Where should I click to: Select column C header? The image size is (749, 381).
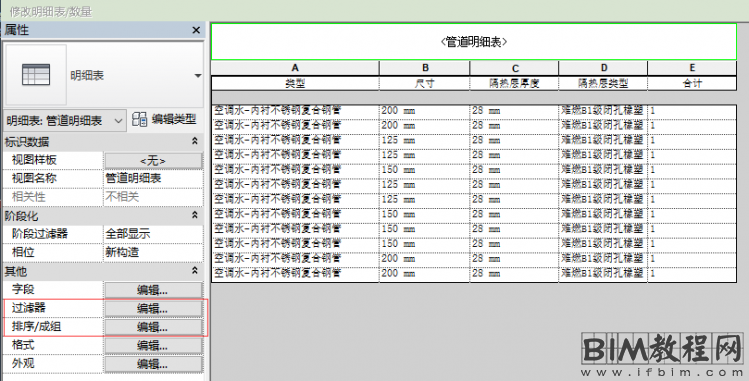tap(514, 68)
